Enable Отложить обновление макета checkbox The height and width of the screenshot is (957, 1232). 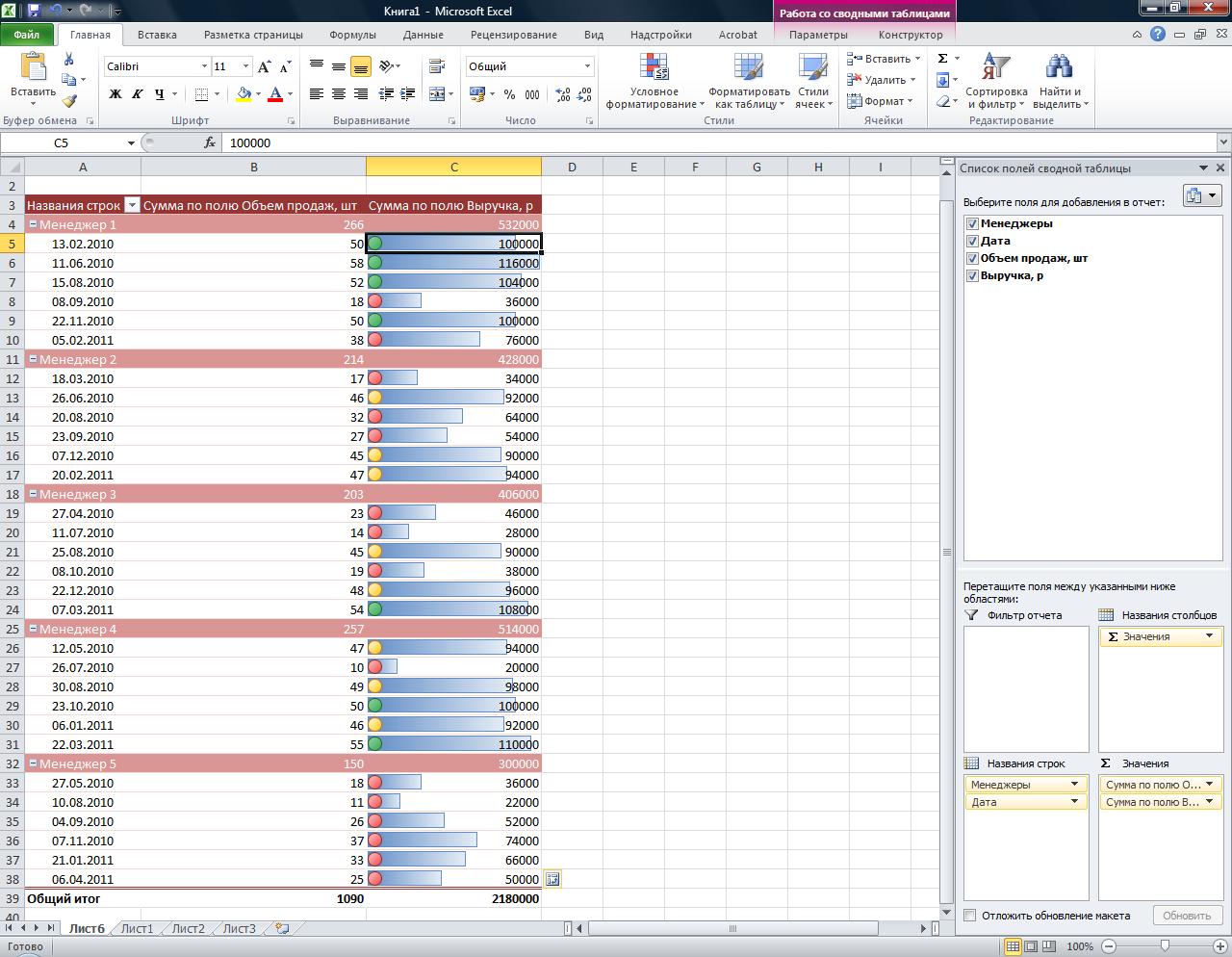pyautogui.click(x=970, y=916)
